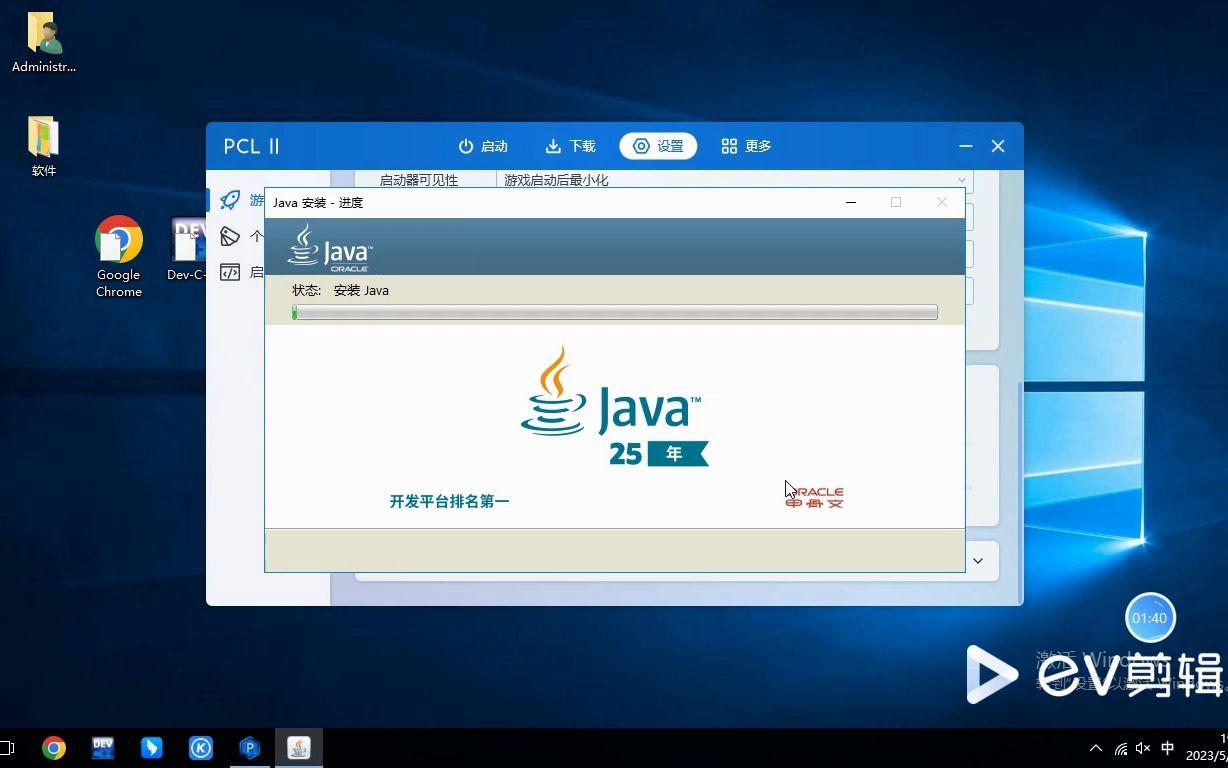Click the PCL taskbar icon

click(250, 748)
